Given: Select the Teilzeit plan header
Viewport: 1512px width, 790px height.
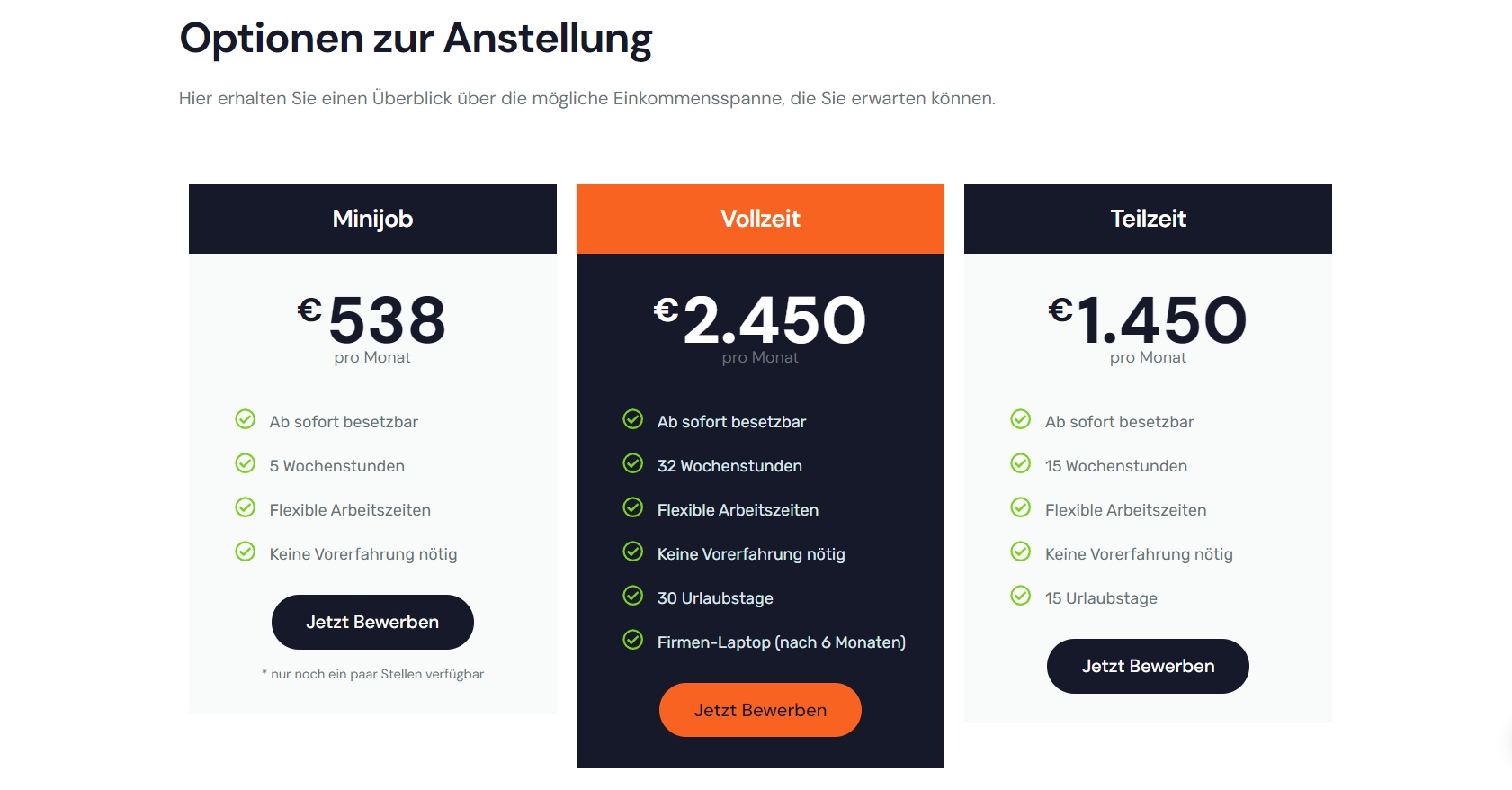Looking at the screenshot, I should 1148,219.
